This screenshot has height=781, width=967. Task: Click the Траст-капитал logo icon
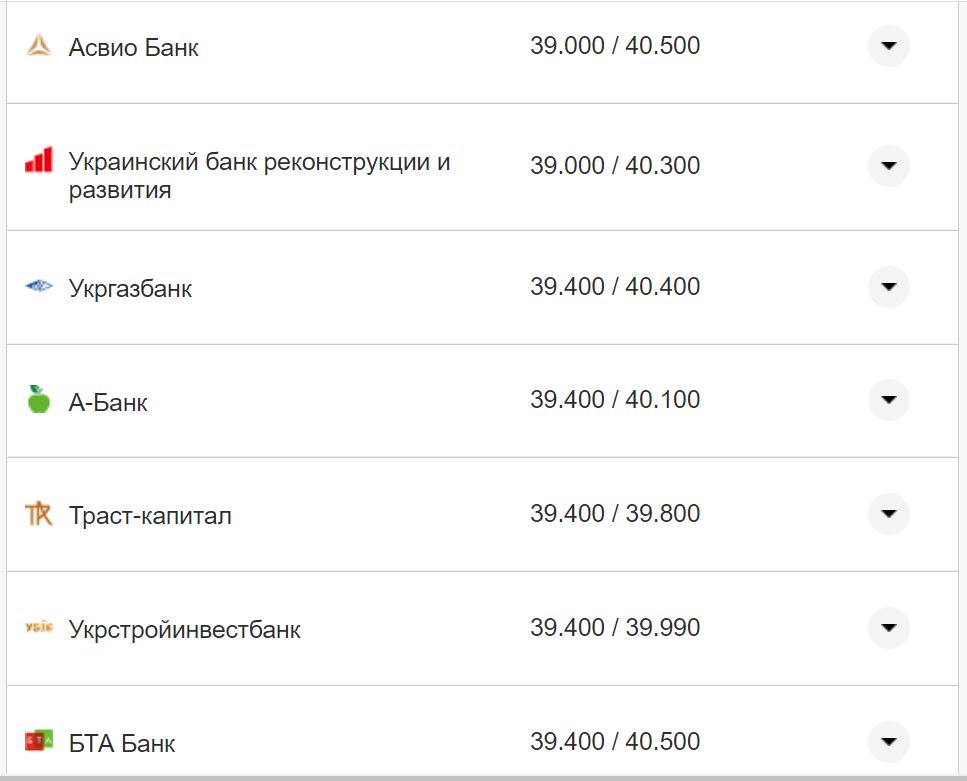click(38, 513)
